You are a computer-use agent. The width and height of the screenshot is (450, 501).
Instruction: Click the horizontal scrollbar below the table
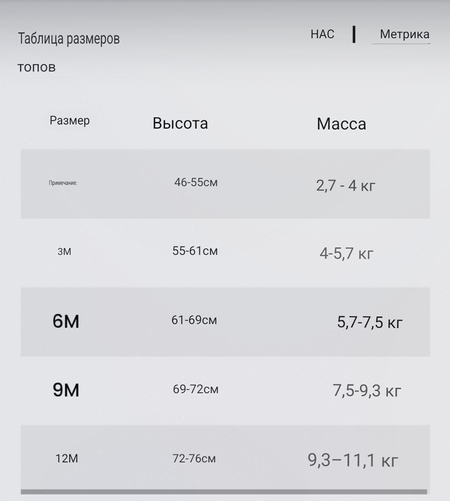tap(224, 492)
